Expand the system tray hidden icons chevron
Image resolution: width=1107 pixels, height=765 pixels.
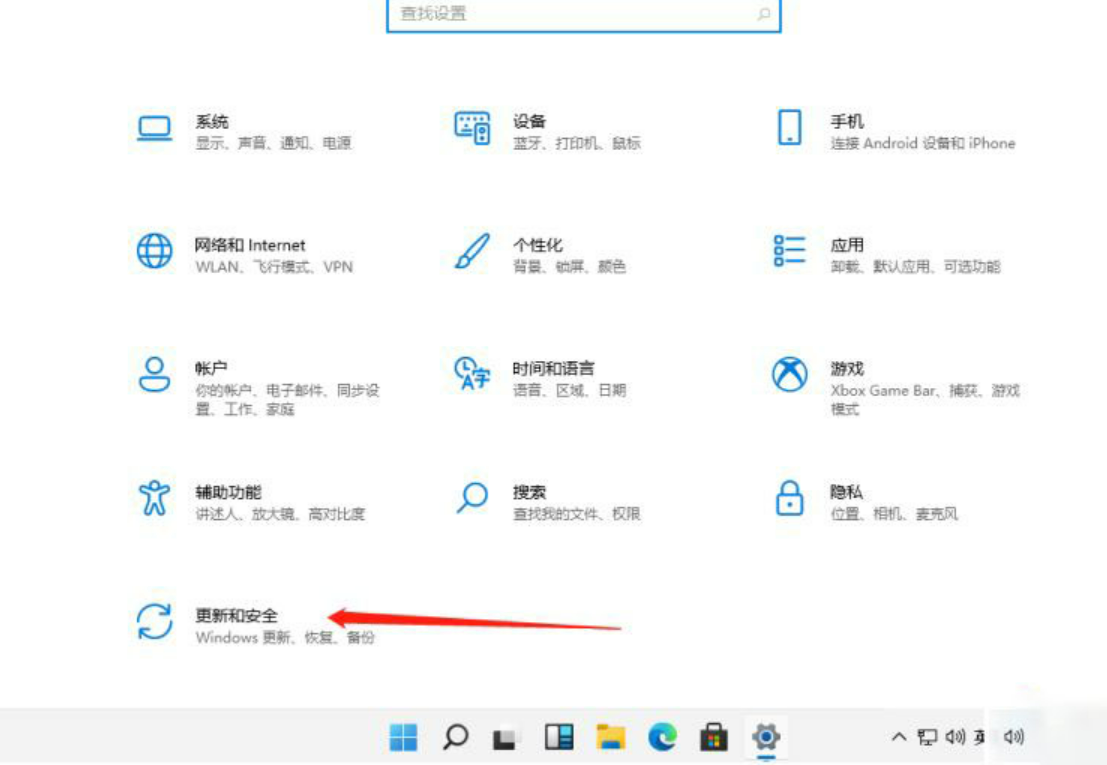point(898,738)
